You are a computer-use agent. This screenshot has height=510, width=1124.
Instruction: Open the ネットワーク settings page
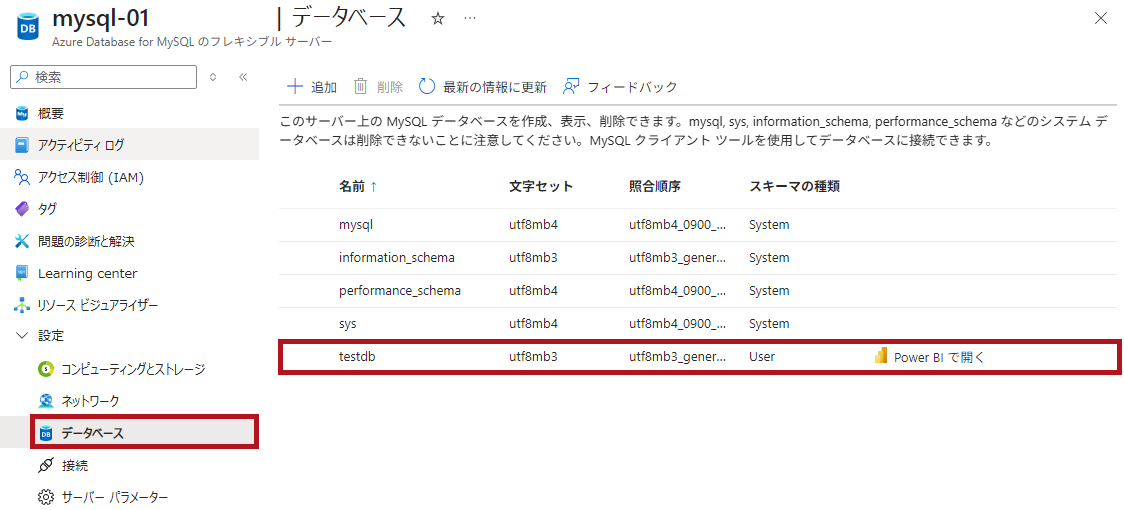pos(90,401)
